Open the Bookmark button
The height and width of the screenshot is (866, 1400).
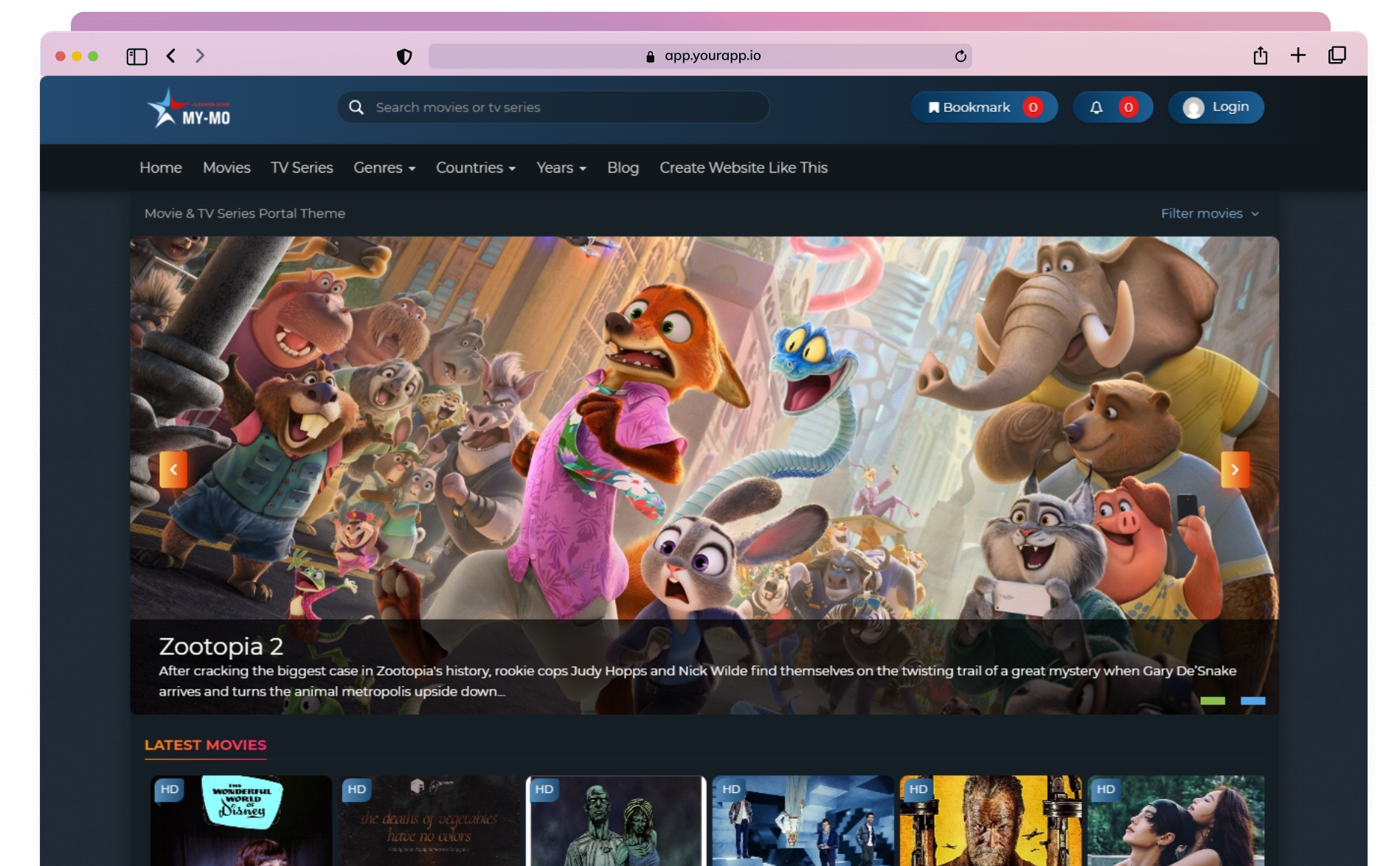[985, 108]
